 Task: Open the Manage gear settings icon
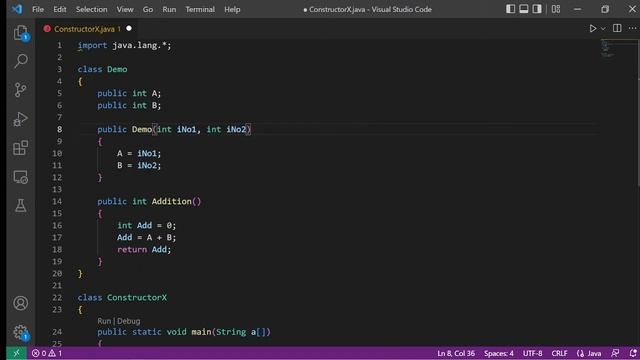point(20,332)
